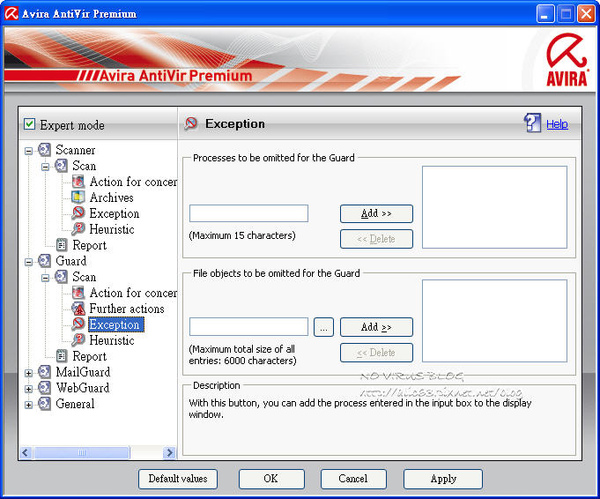Select Heuristic under Scanner's Scan
Viewport: 600px width, 499px height.
point(112,229)
